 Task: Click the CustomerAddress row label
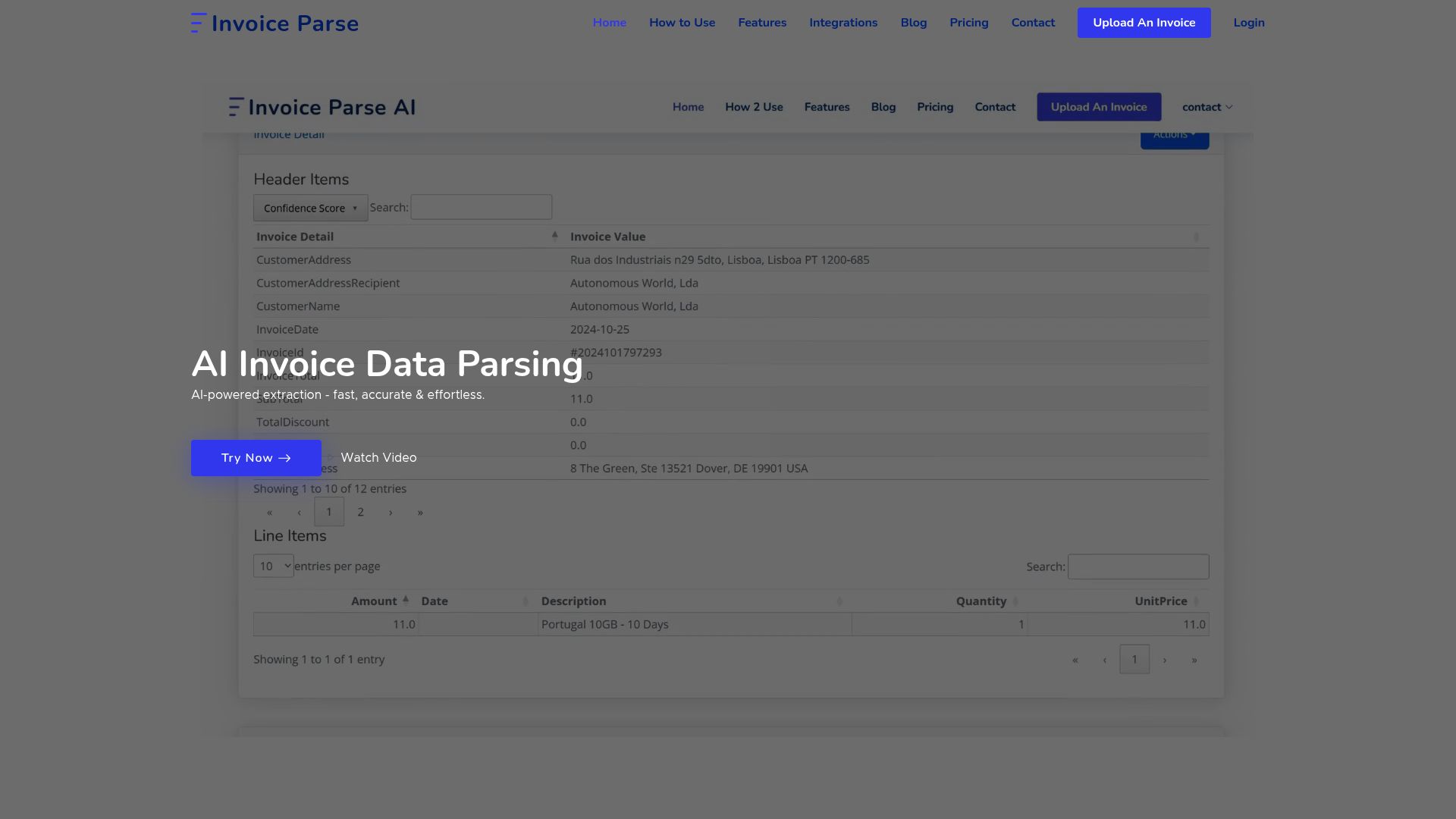[303, 259]
